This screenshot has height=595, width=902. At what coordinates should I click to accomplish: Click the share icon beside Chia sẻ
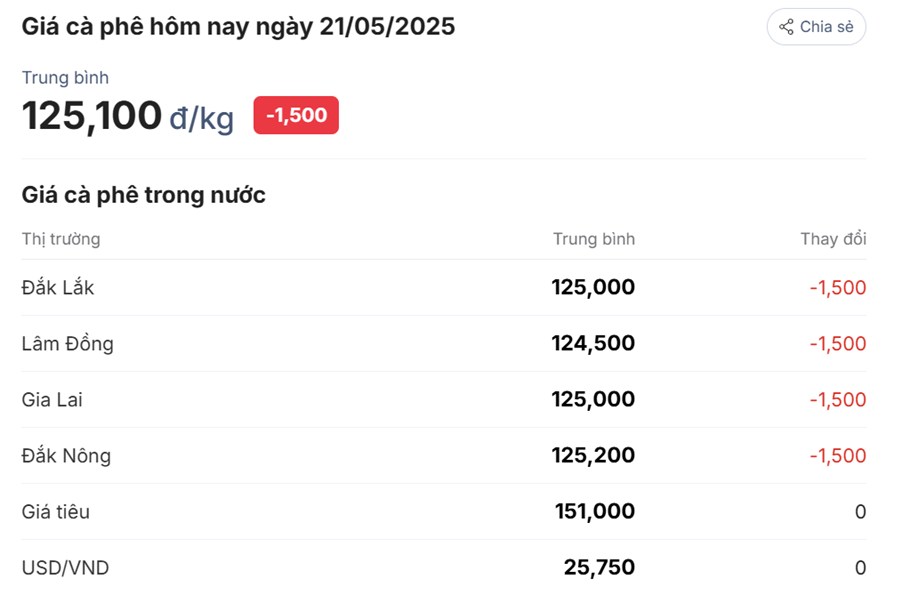tap(786, 27)
